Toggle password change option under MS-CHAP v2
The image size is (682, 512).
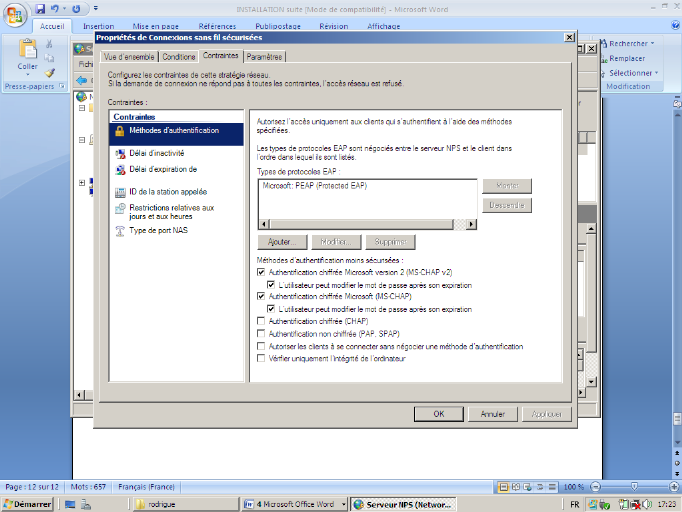(271, 285)
